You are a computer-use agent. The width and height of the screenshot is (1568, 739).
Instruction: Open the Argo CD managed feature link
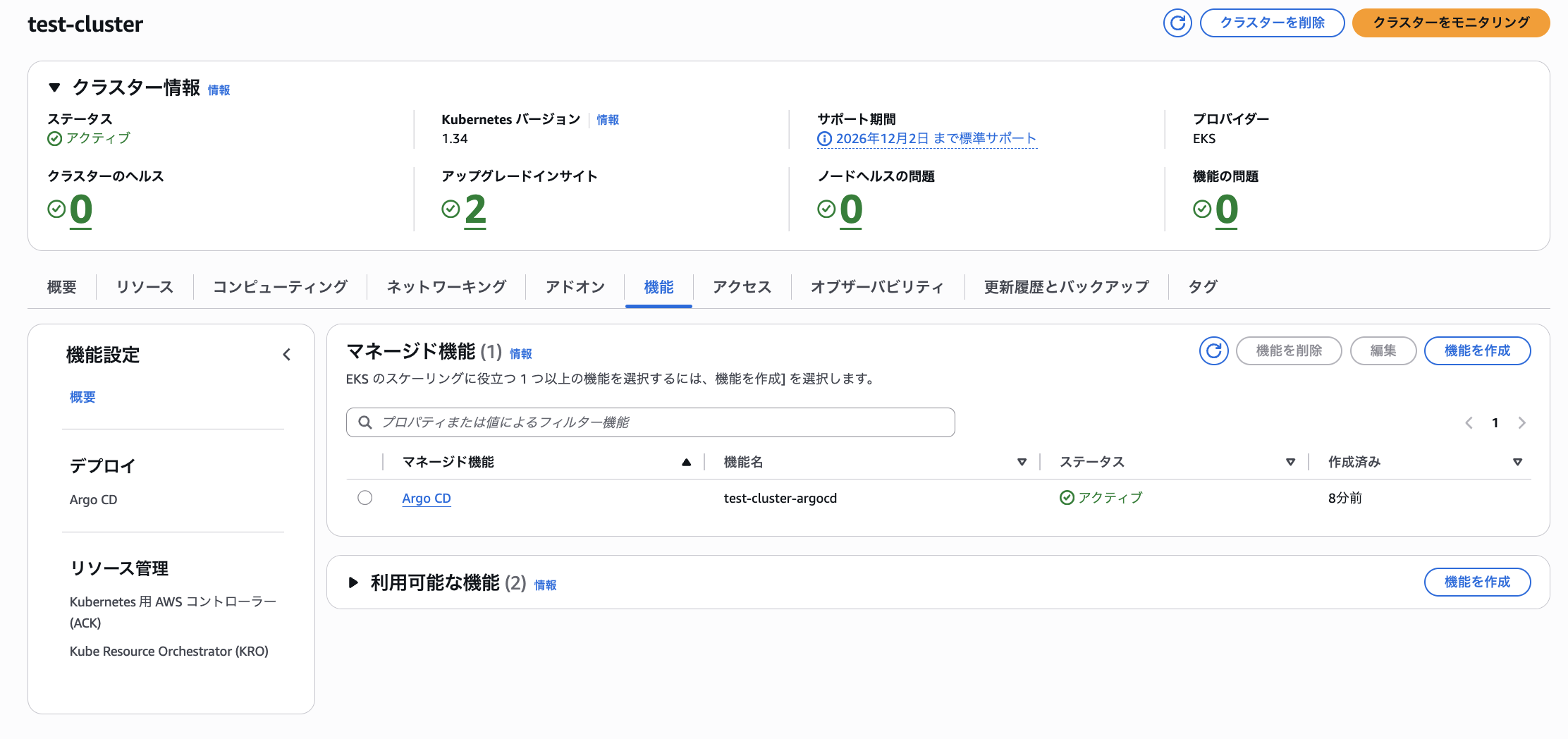426,498
